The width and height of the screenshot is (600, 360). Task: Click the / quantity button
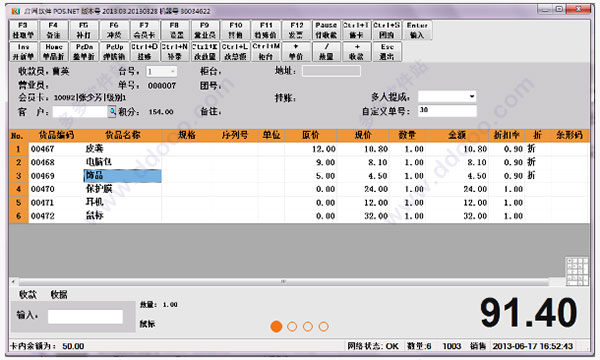(x=326, y=51)
